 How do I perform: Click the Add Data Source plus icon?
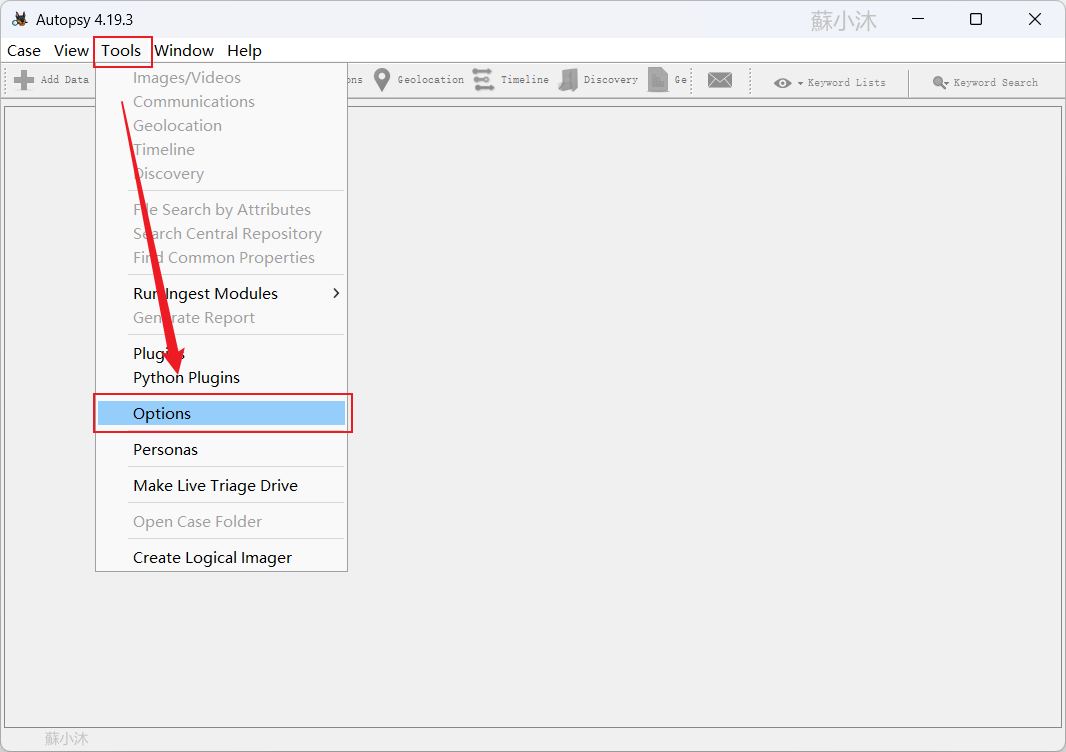pos(24,80)
